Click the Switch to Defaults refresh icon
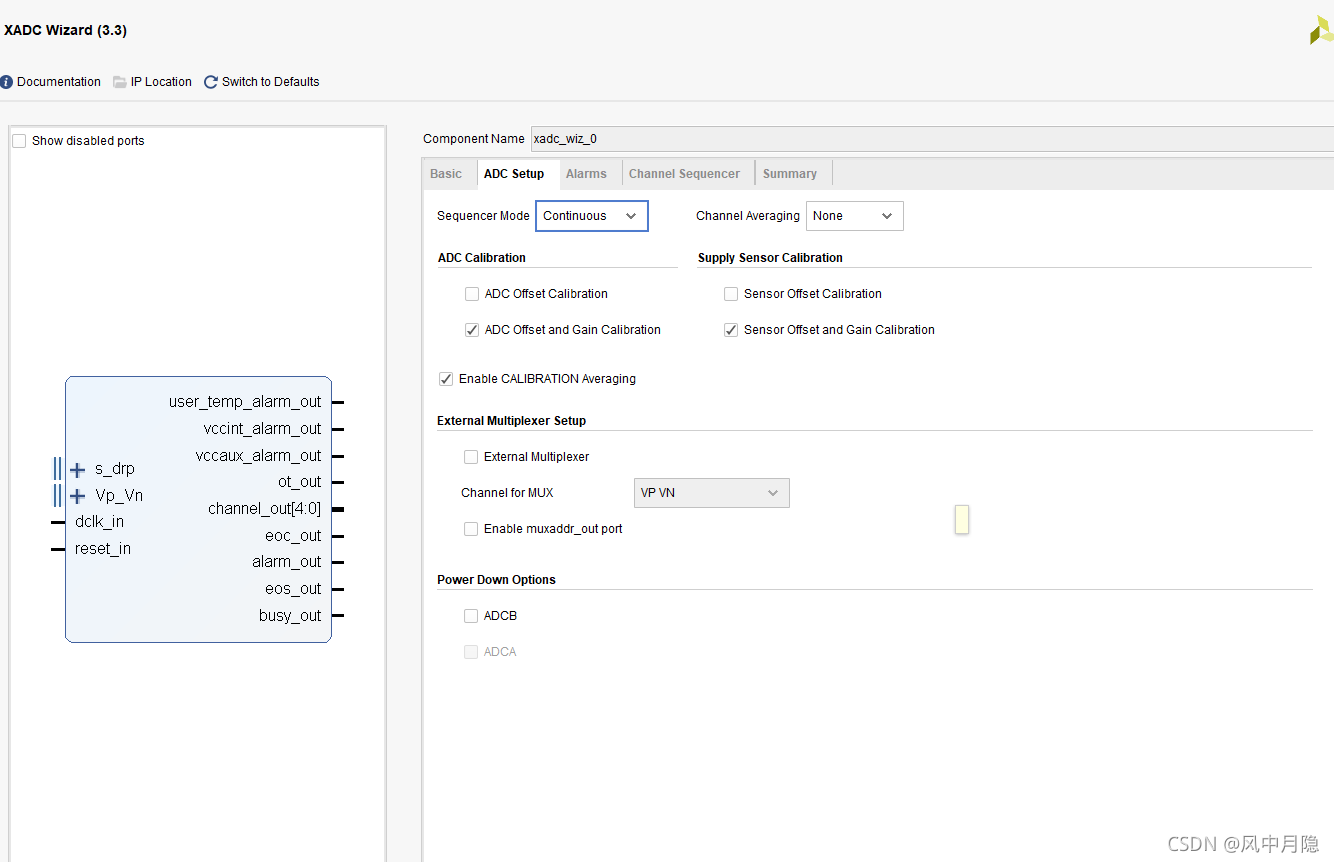Image resolution: width=1334 pixels, height=862 pixels. pos(211,82)
